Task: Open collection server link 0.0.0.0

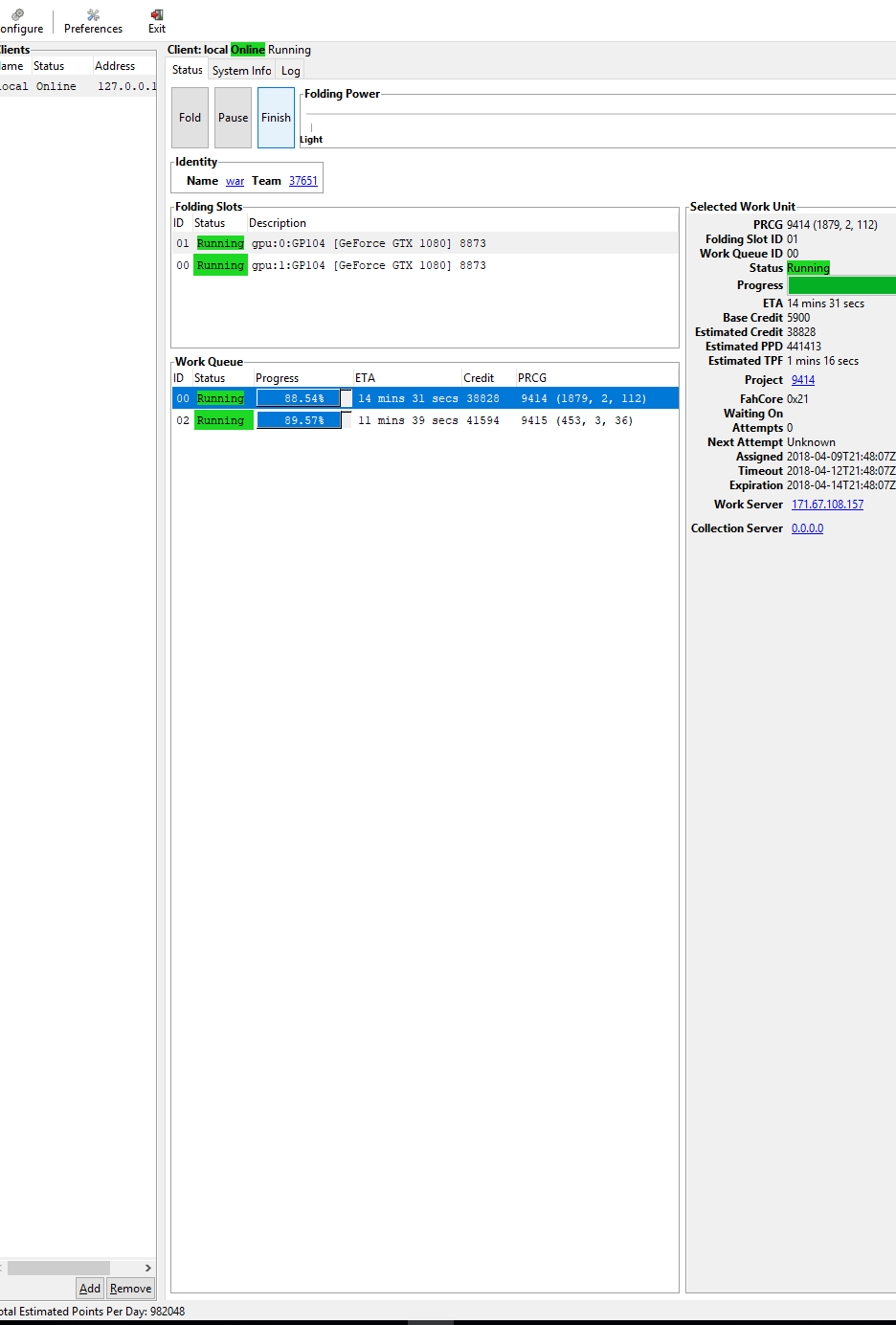Action: 807,528
